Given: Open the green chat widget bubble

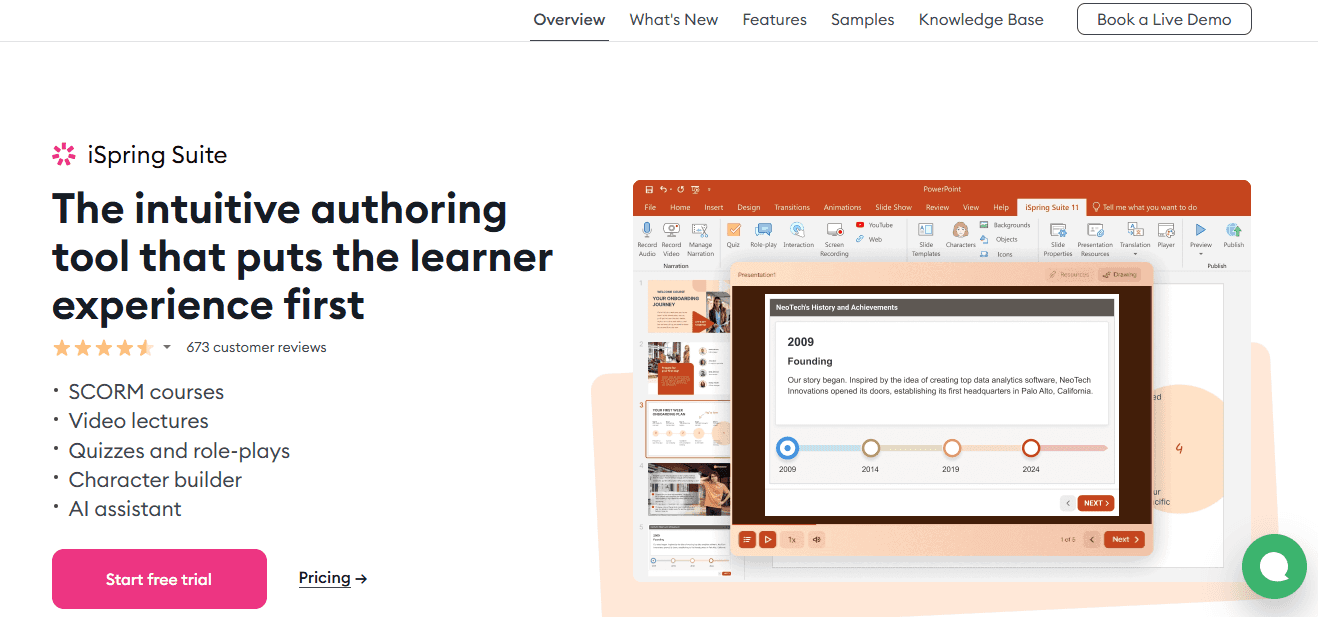Looking at the screenshot, I should (x=1274, y=567).
